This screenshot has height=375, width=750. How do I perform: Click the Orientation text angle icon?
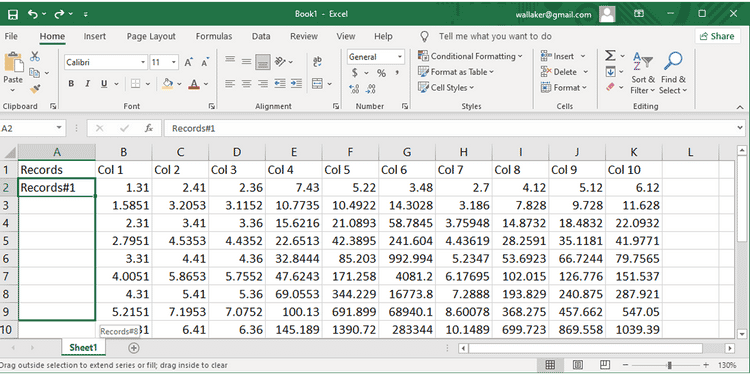point(281,61)
